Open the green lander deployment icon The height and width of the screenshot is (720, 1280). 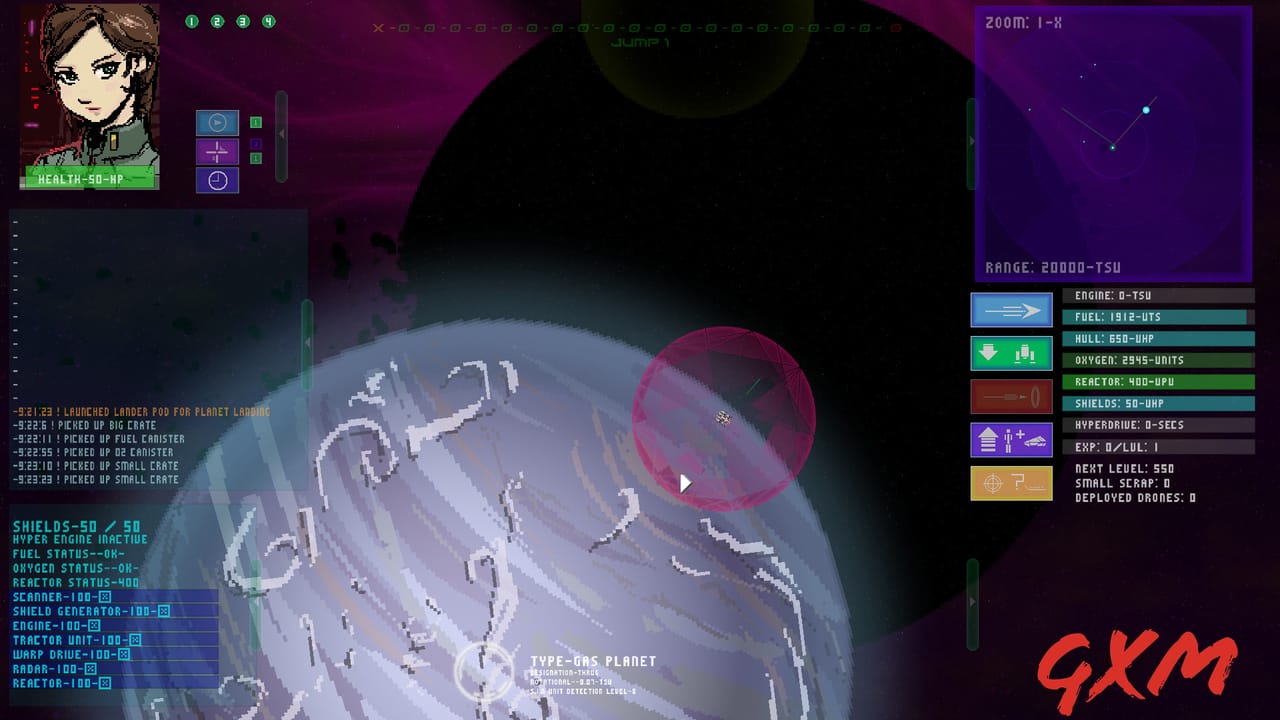coord(1011,353)
